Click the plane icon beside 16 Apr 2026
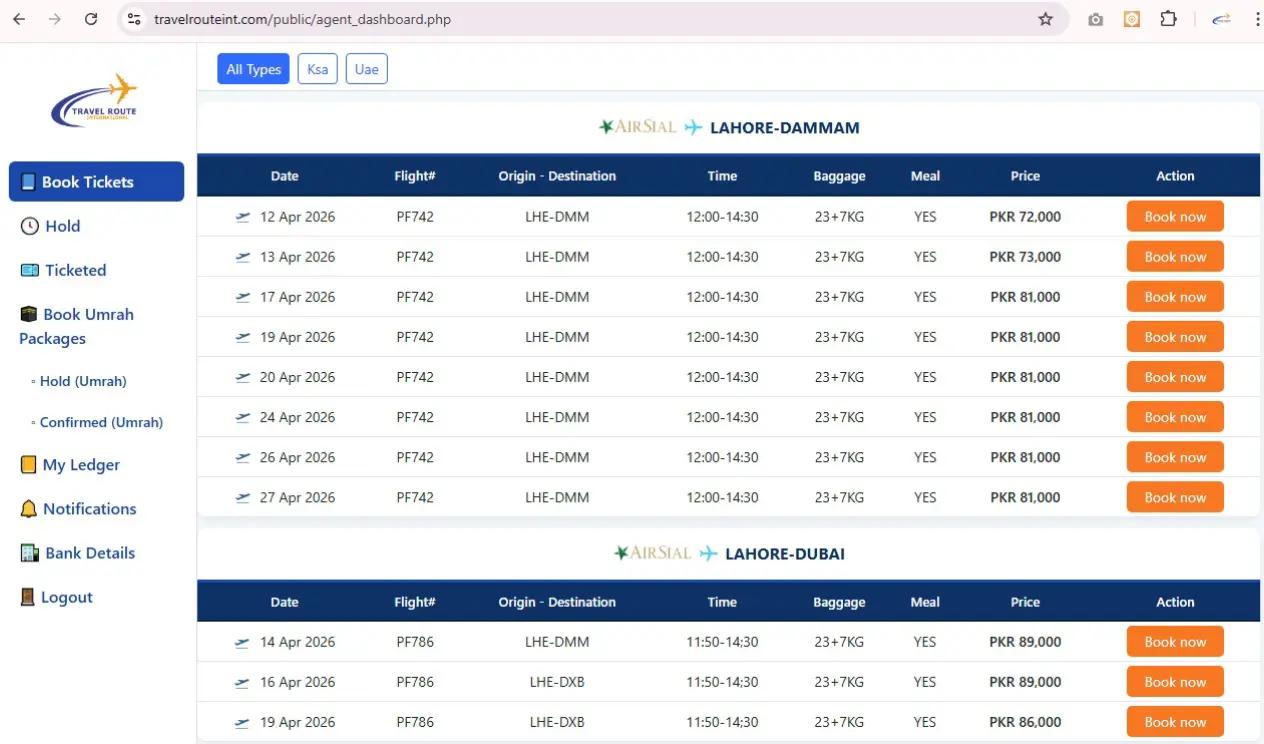 point(243,682)
